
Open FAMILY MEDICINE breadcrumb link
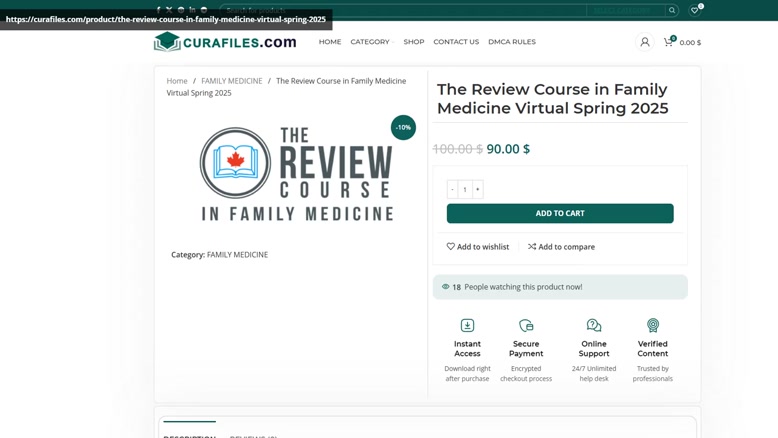[x=232, y=81]
